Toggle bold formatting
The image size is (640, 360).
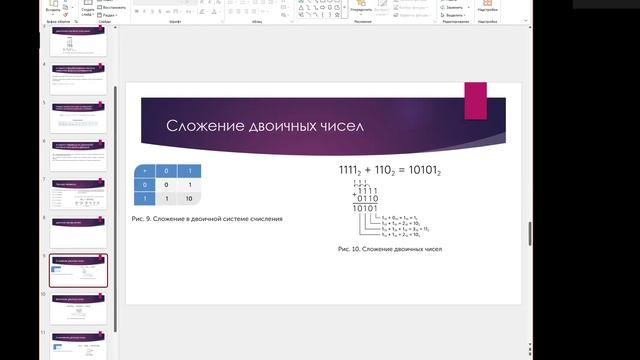137,12
